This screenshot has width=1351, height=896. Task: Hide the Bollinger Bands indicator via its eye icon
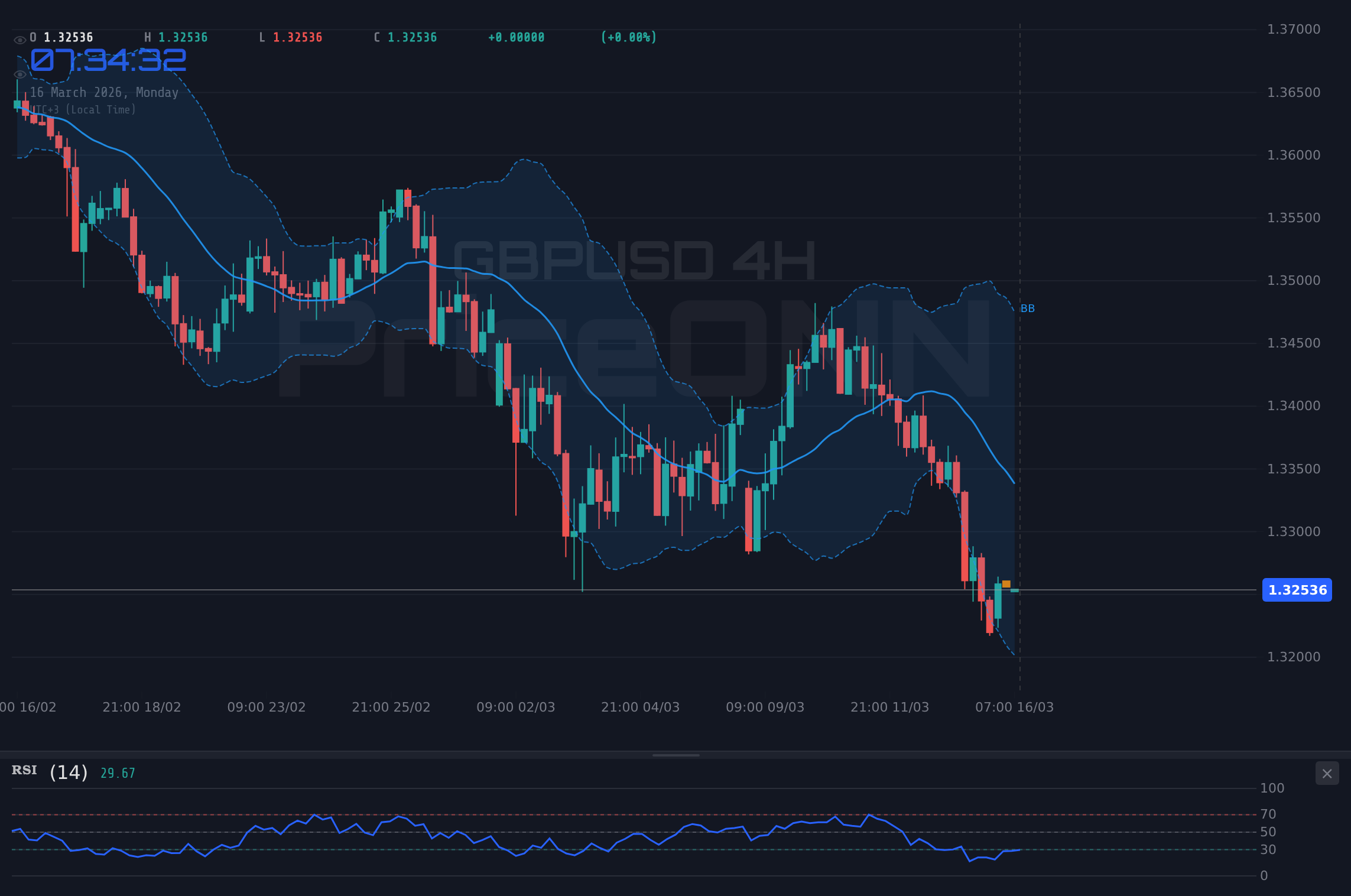(20, 74)
